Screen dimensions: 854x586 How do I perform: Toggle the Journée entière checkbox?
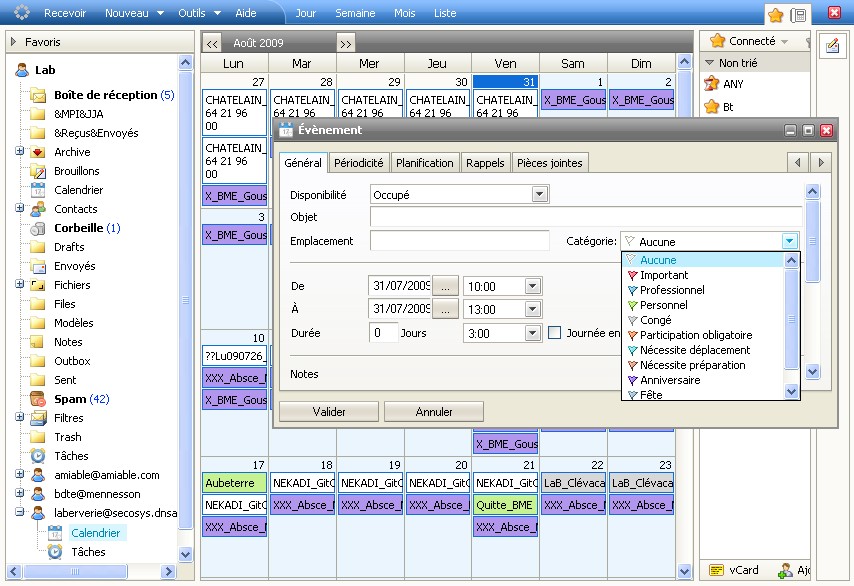click(554, 333)
